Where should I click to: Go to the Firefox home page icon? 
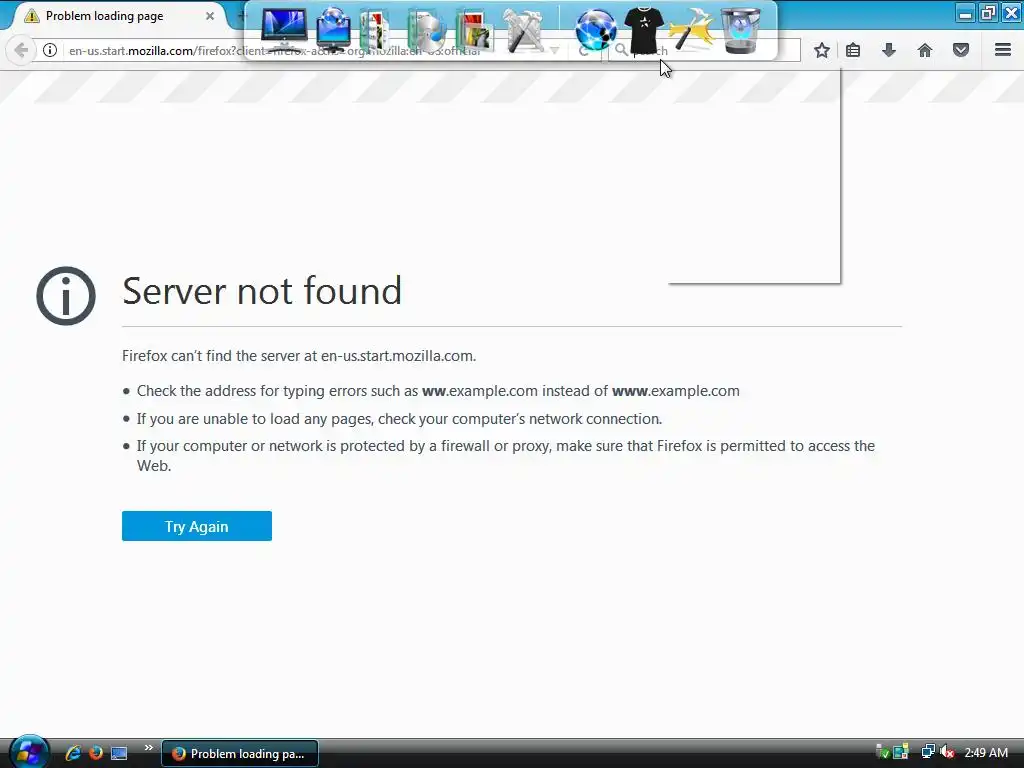click(x=925, y=50)
